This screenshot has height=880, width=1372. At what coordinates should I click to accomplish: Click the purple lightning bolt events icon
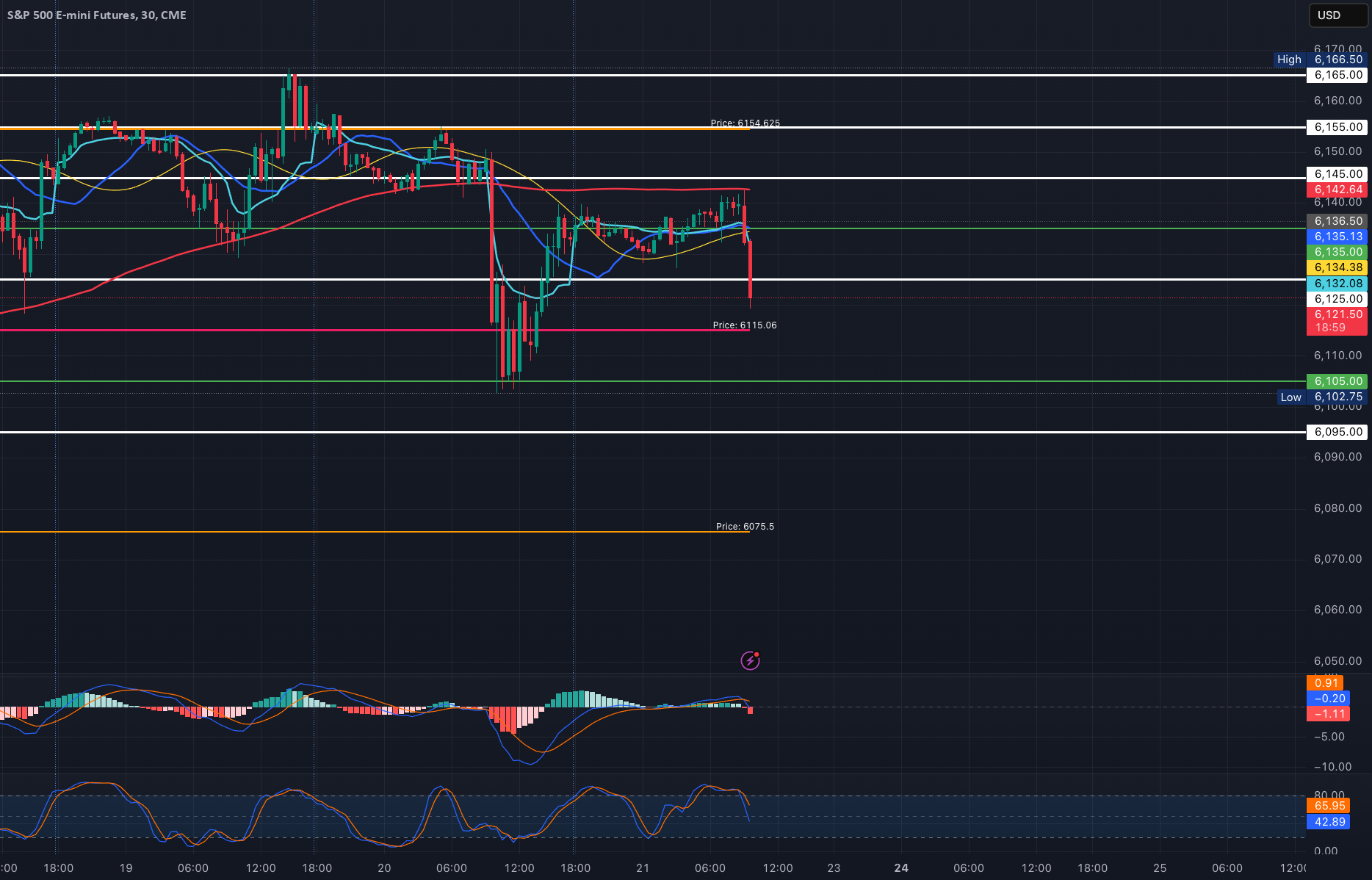coord(750,660)
